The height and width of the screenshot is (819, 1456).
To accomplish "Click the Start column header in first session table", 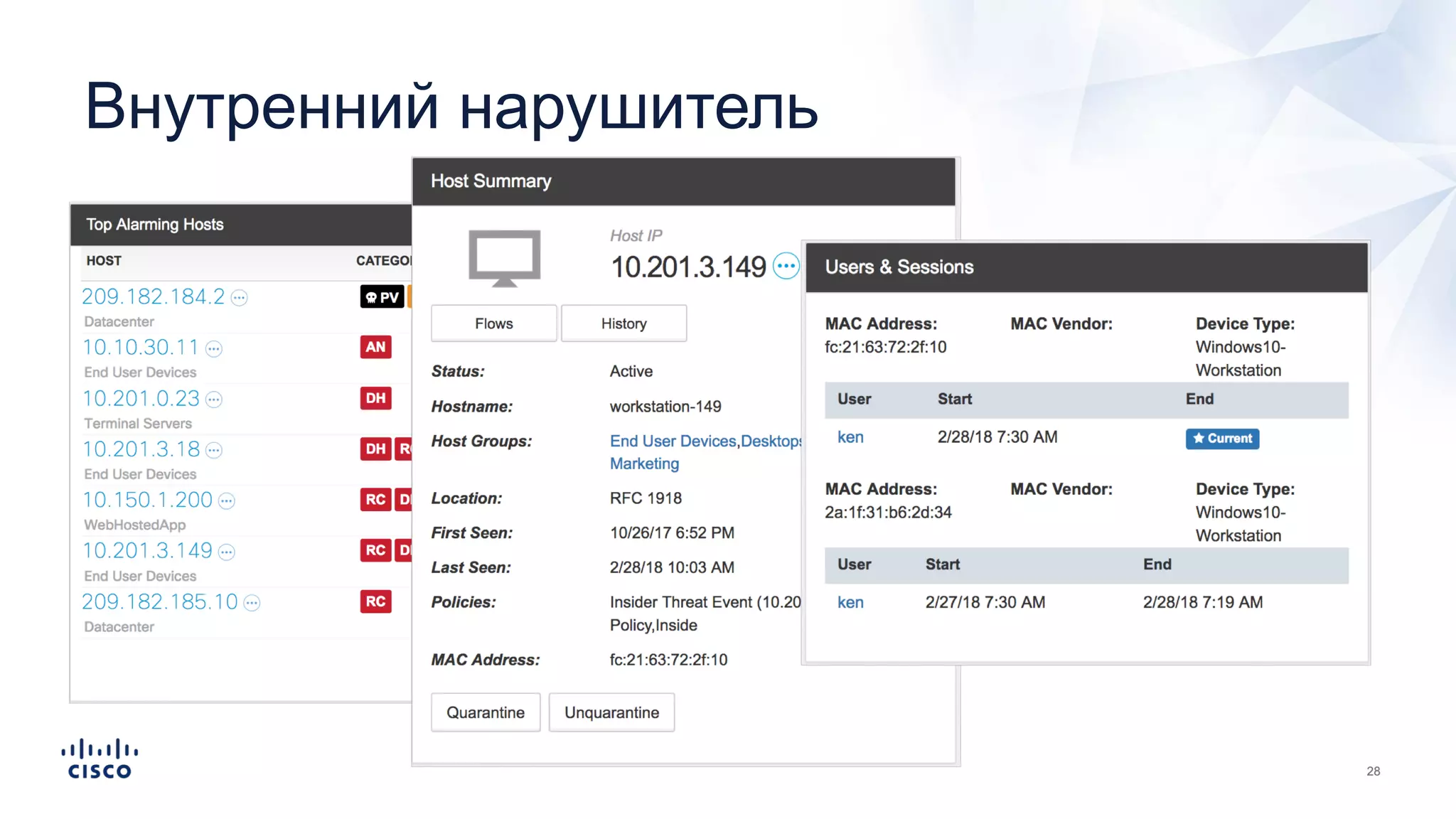I will pos(955,399).
